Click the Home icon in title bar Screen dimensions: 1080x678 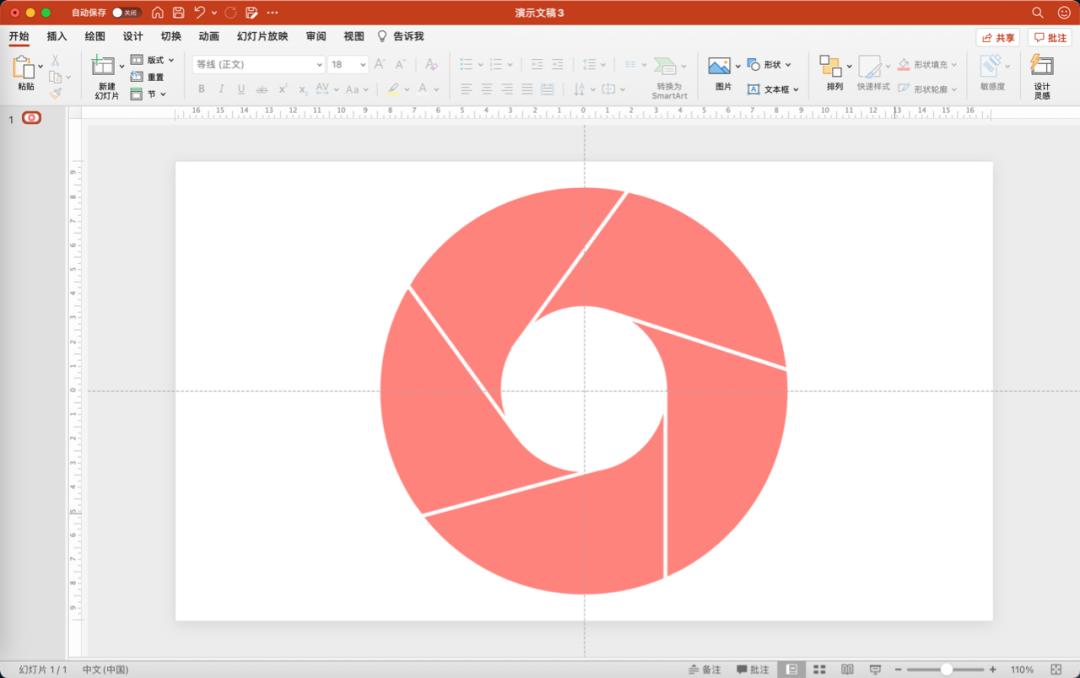(158, 12)
